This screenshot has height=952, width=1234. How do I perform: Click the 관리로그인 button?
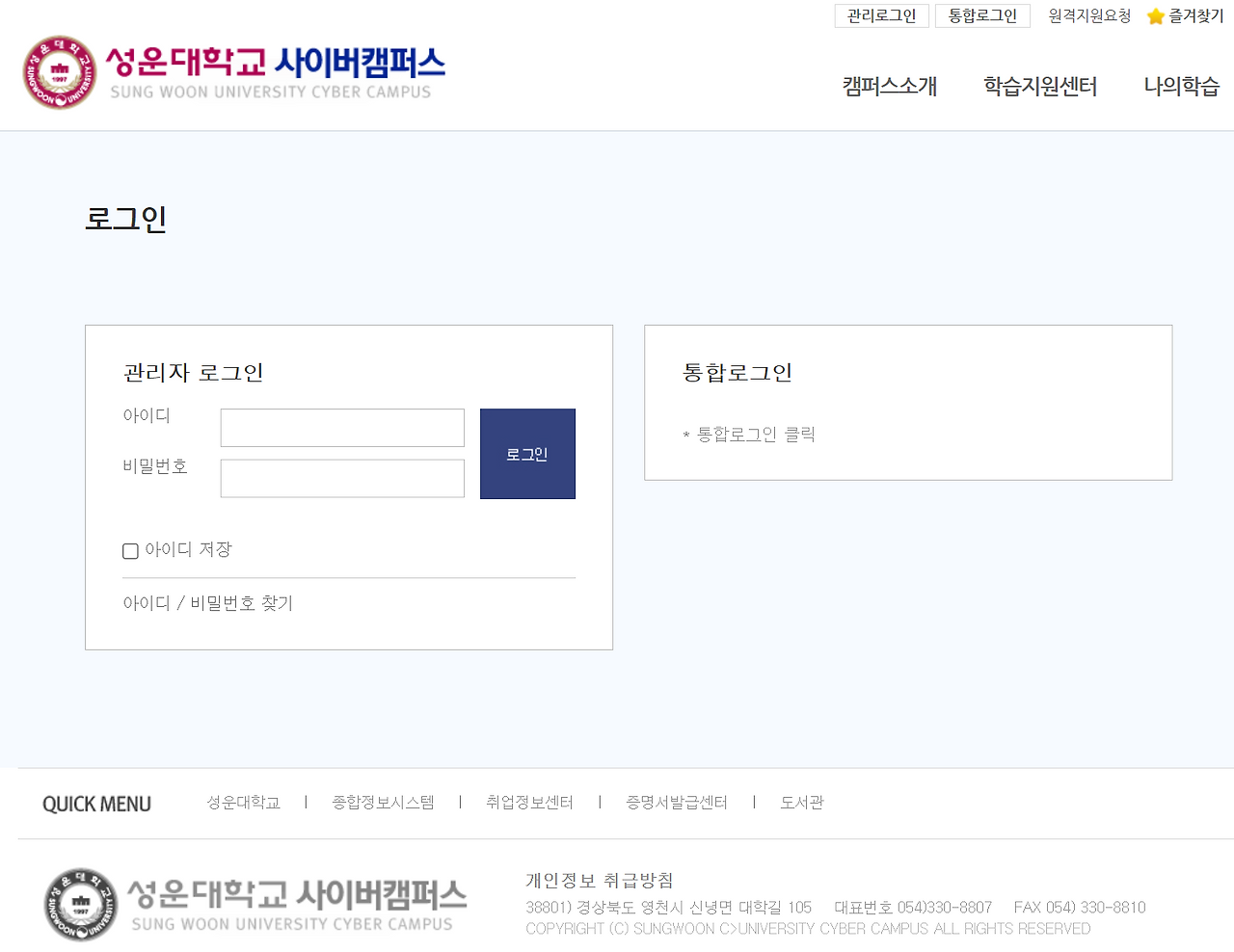881,15
